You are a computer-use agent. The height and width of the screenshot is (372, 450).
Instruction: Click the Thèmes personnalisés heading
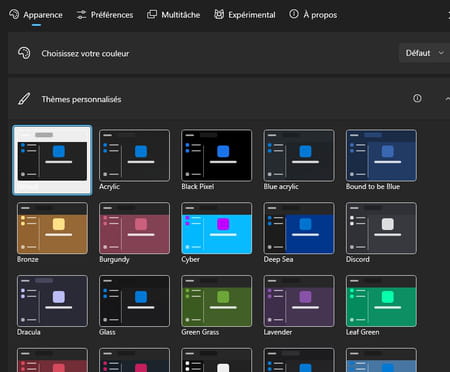(81, 99)
